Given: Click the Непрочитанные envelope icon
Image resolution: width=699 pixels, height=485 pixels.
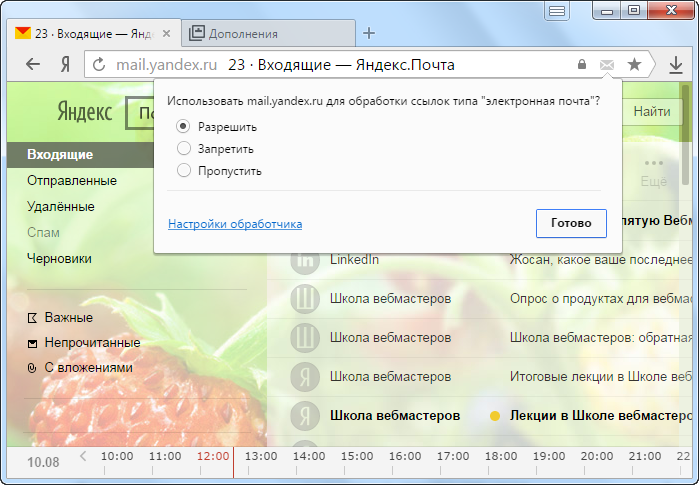Looking at the screenshot, I should pyautogui.click(x=32, y=343).
